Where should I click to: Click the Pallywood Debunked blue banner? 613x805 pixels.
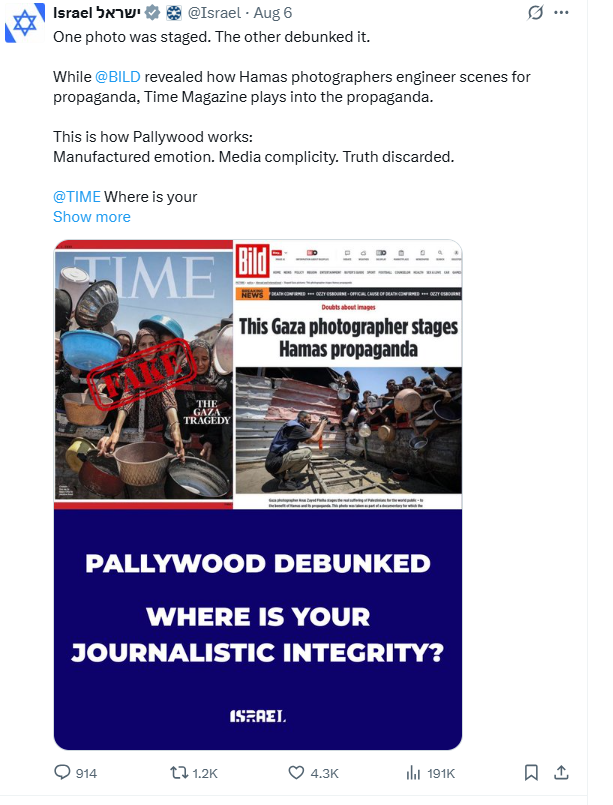258,629
